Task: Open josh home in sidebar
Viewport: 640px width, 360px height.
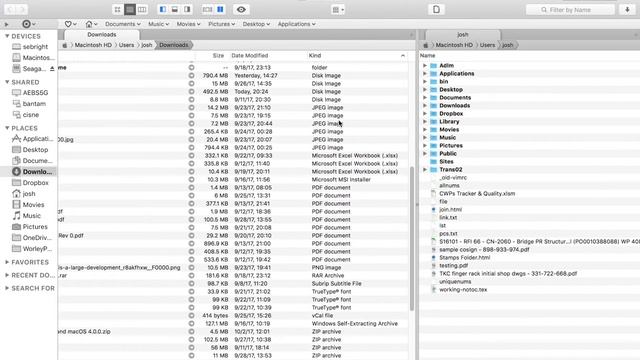Action: [x=29, y=193]
